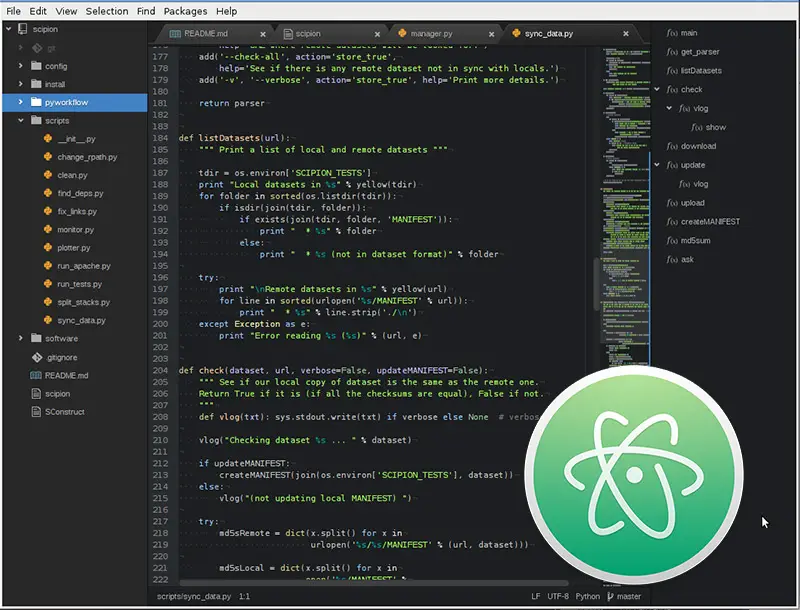The width and height of the screenshot is (800, 610).
Task: Collapse the scripts folder in tree view
Action: point(21,120)
